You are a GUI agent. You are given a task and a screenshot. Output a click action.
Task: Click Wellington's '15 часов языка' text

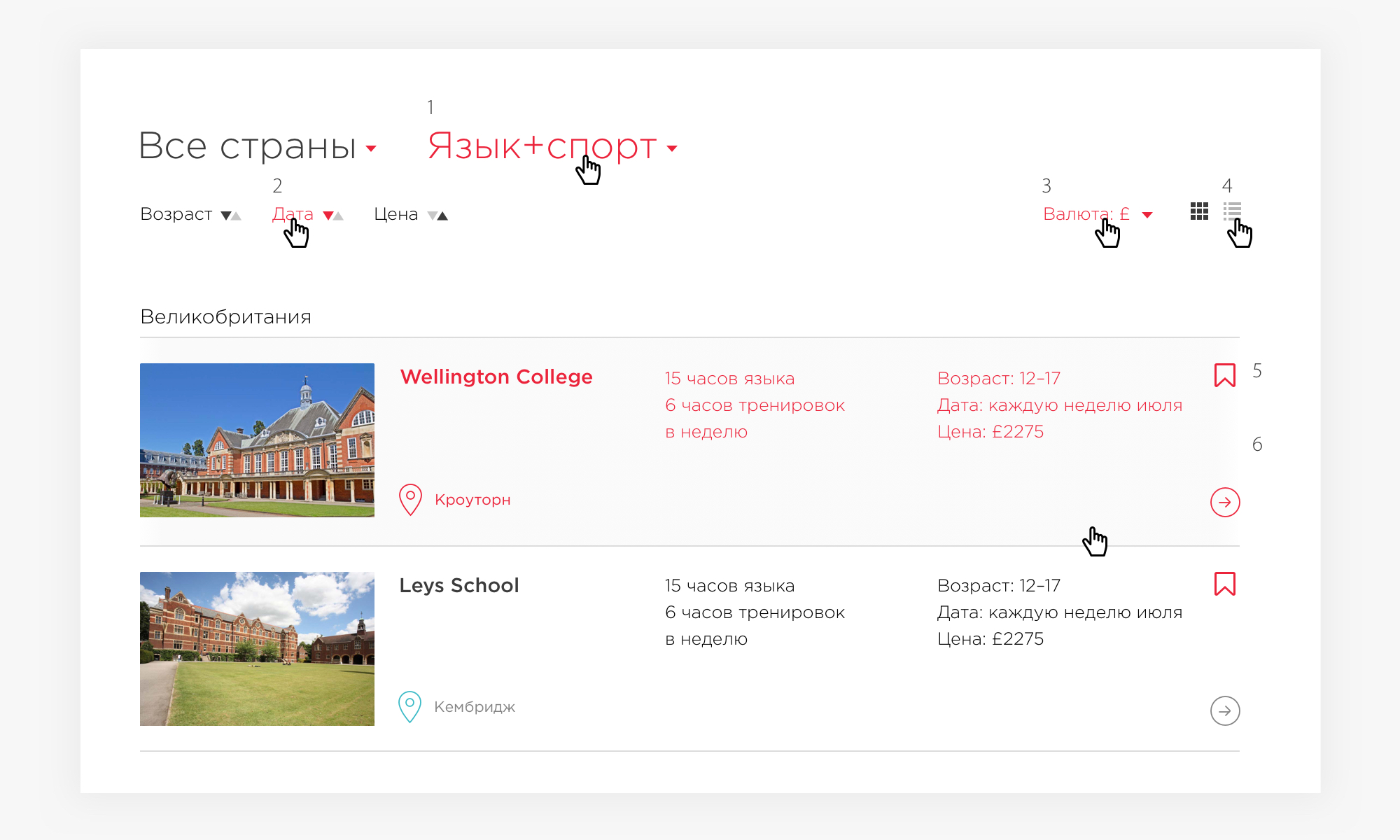click(x=729, y=379)
